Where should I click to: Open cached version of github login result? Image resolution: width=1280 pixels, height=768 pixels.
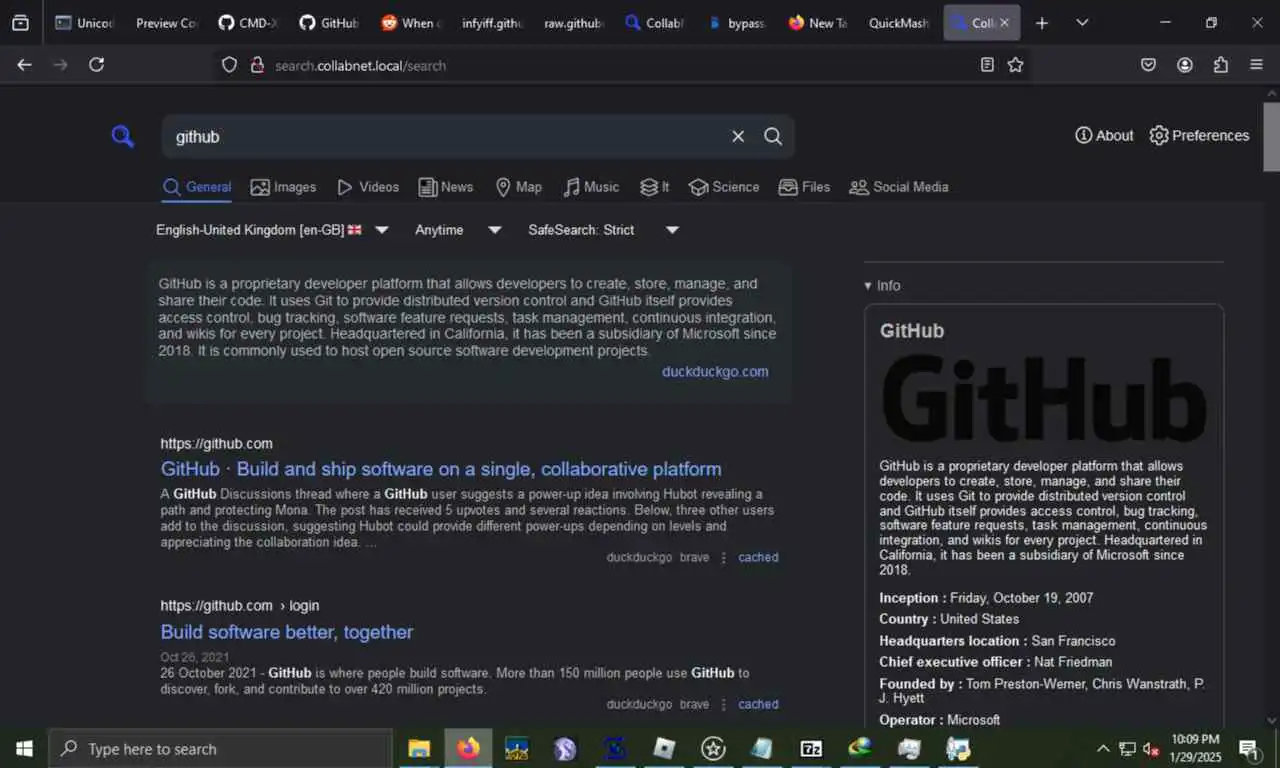coord(758,704)
